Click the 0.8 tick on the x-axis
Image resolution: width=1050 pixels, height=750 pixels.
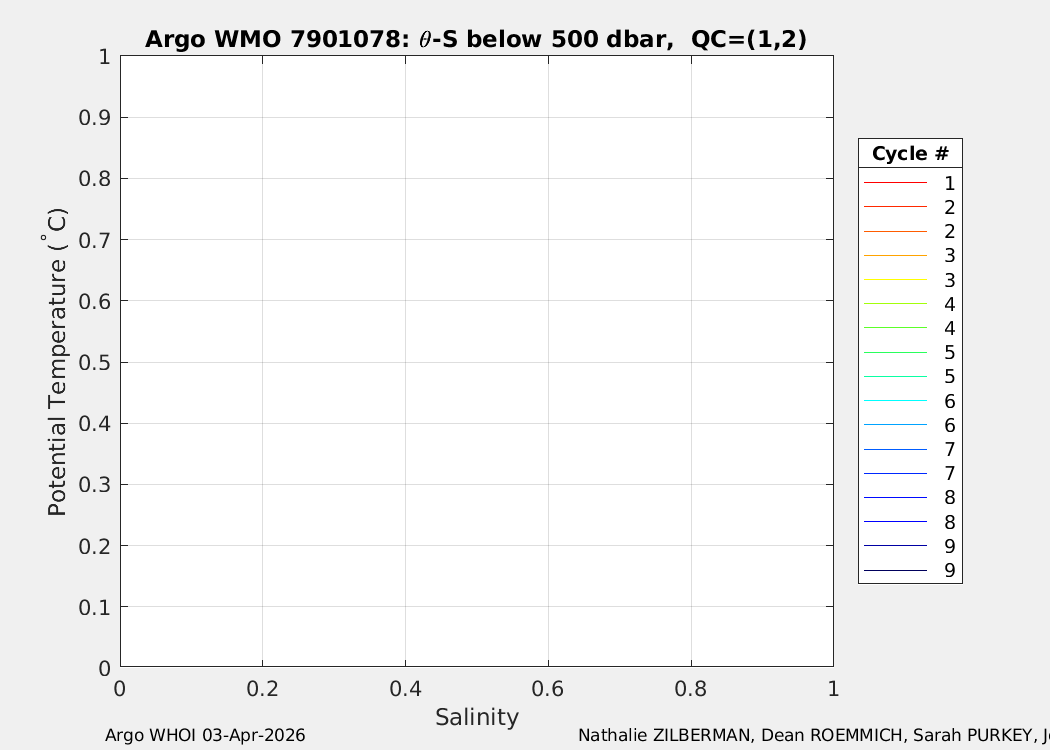tap(690, 688)
